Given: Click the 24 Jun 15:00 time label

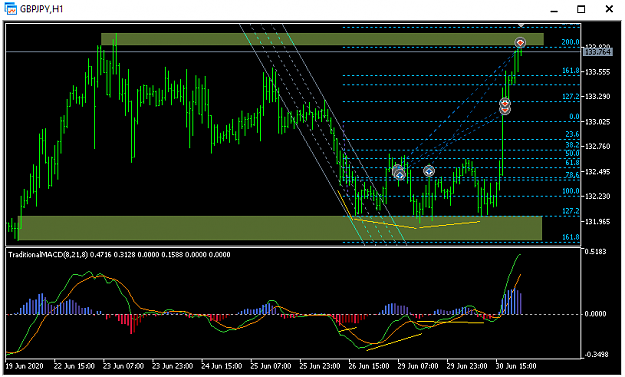Looking at the screenshot, I should pos(222,366).
